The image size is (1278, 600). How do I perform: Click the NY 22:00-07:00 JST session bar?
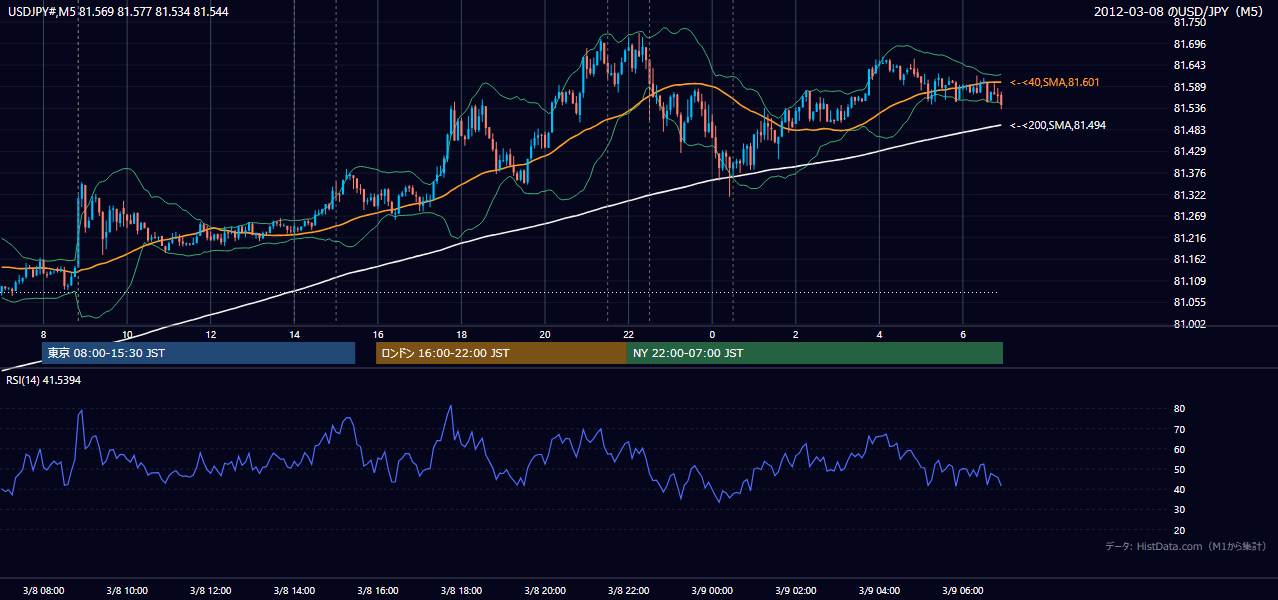point(815,353)
